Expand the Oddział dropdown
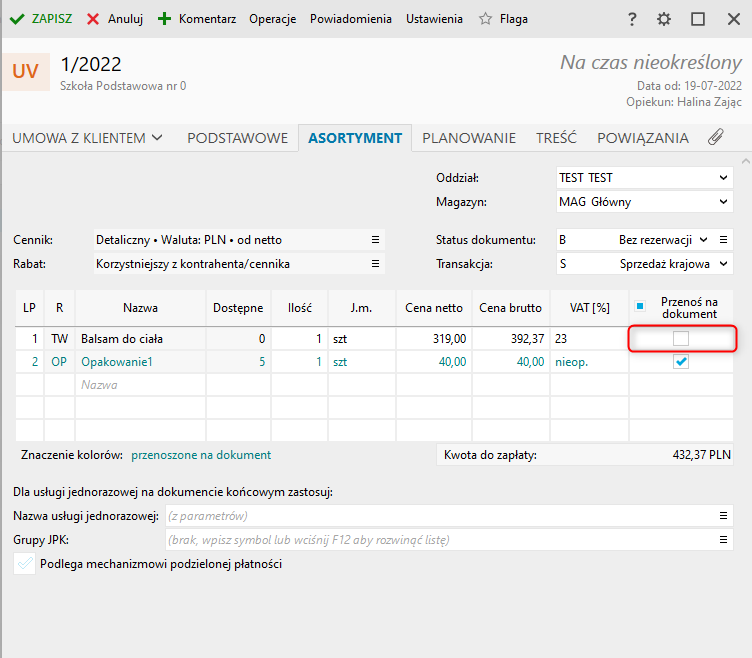 724,178
